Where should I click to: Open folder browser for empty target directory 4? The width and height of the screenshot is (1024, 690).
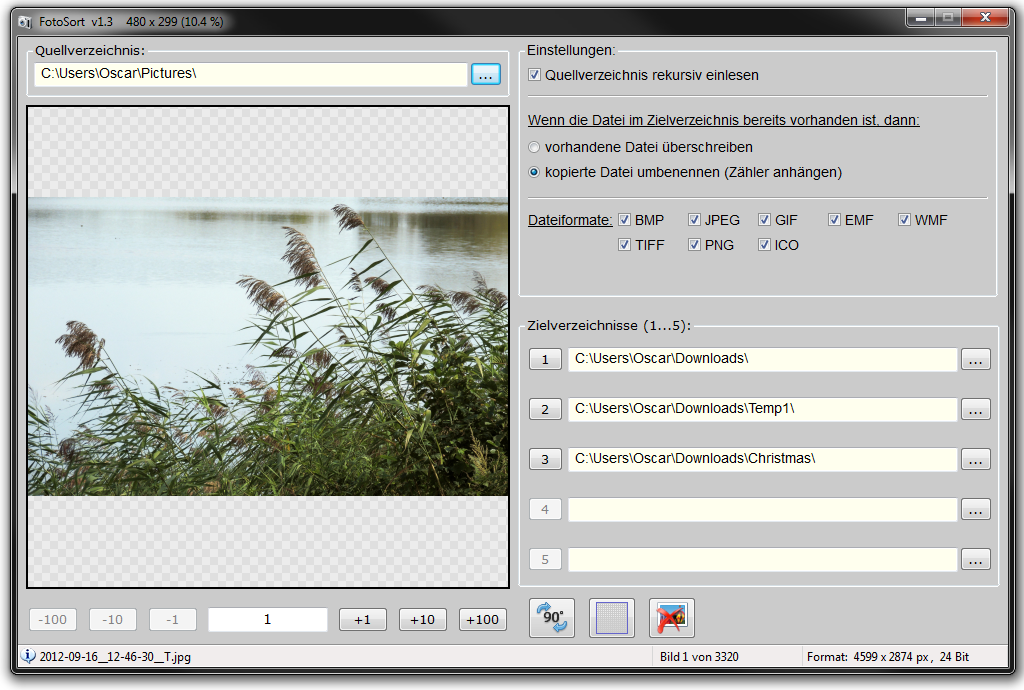975,510
